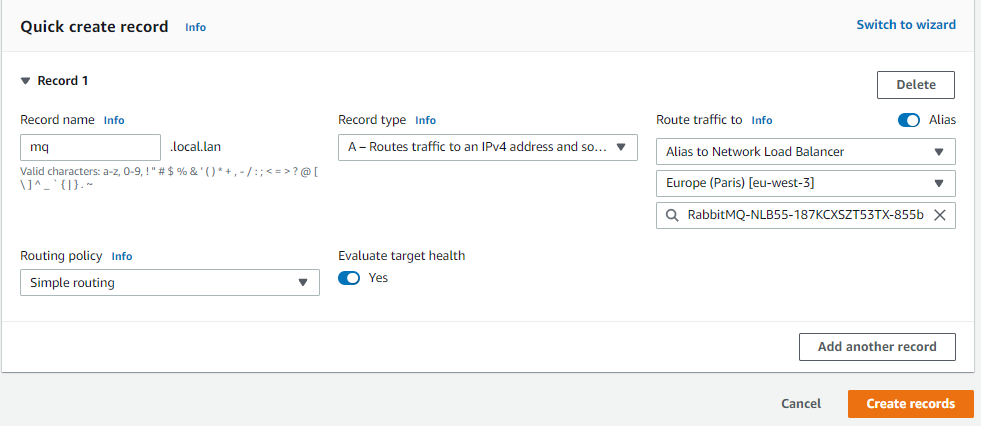
Task: Open the Record type dropdown
Action: click(x=488, y=147)
